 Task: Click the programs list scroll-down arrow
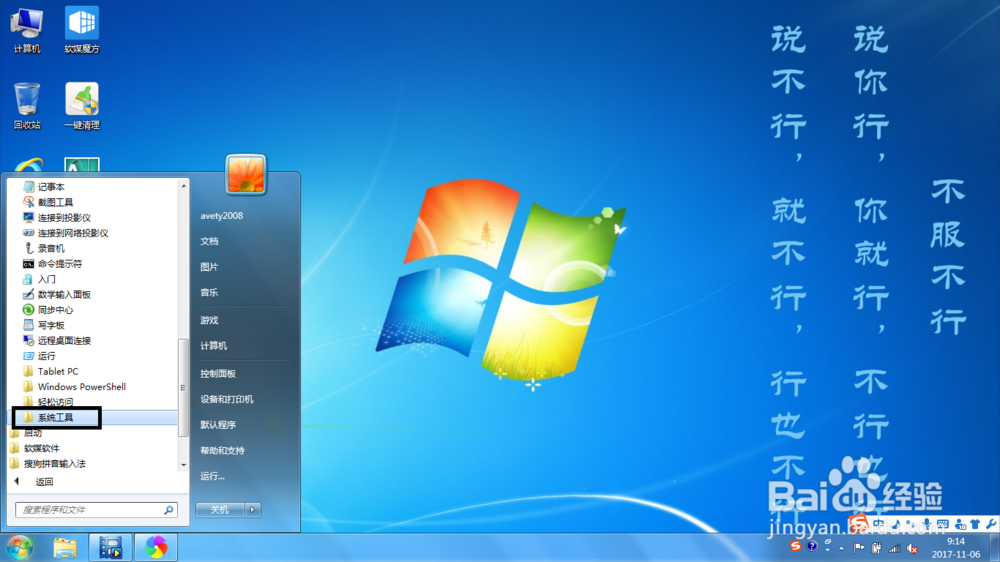pos(184,465)
